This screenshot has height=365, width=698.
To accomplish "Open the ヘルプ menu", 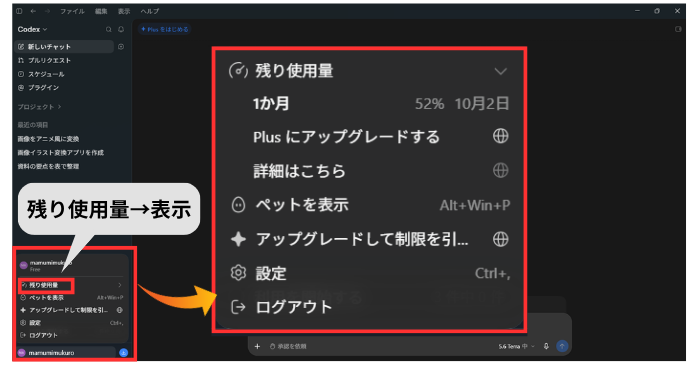I will (x=150, y=11).
